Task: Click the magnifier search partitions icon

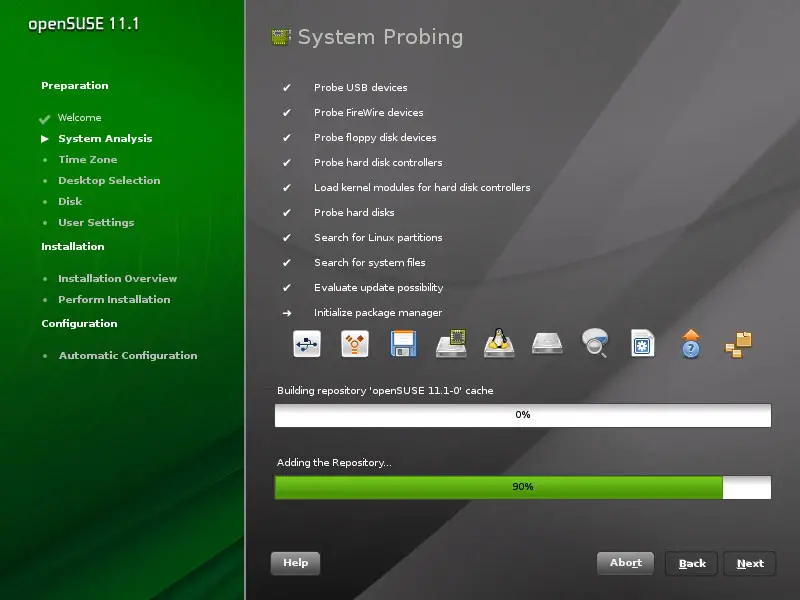Action: [x=595, y=343]
